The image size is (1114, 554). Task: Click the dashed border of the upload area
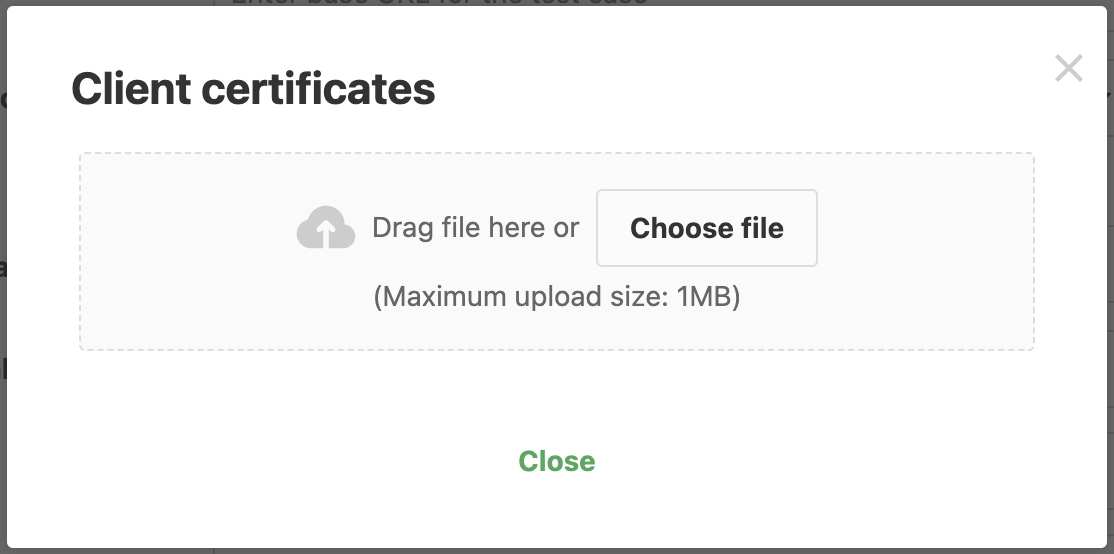556,153
